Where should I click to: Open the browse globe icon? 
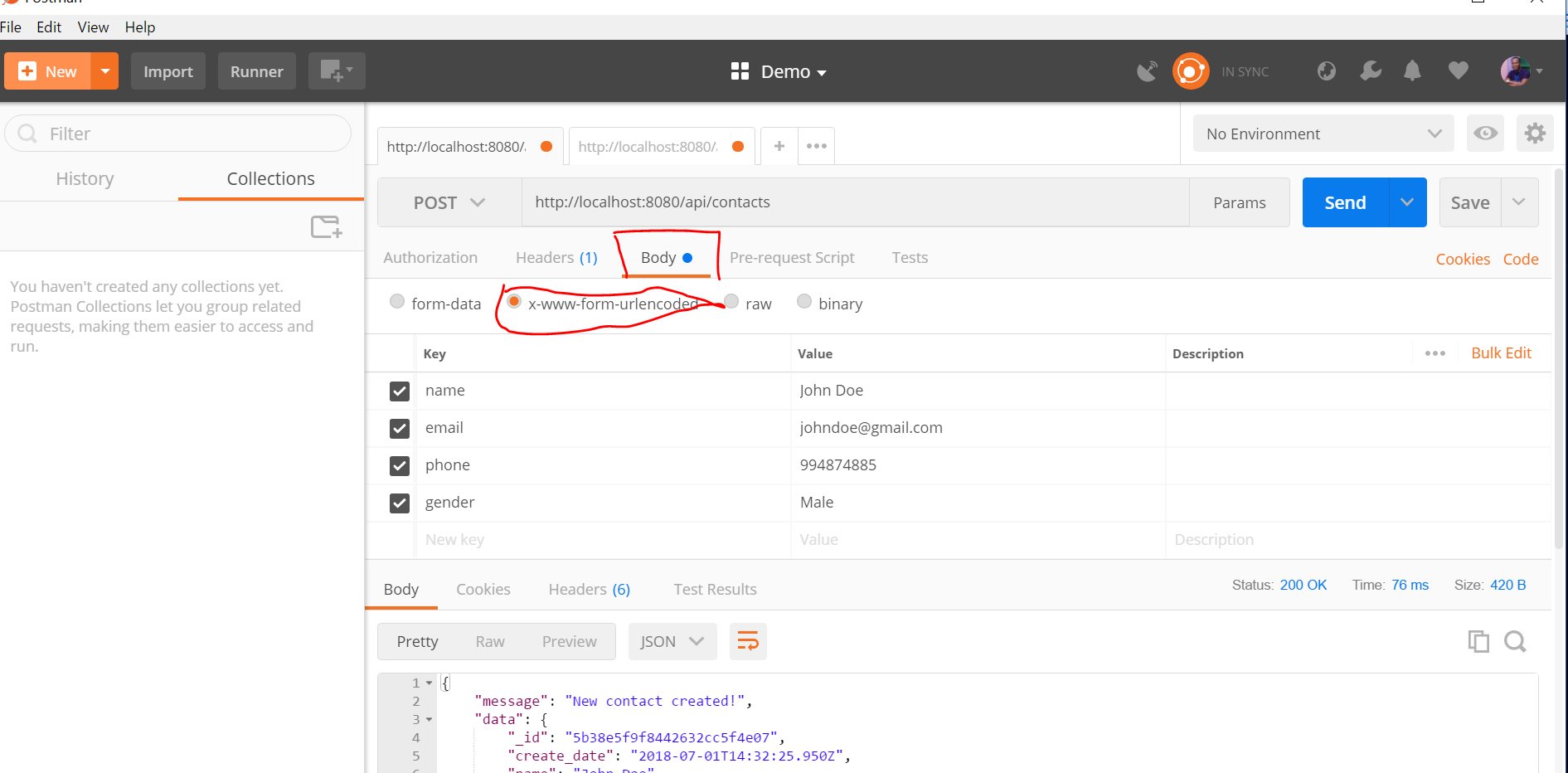click(1327, 71)
